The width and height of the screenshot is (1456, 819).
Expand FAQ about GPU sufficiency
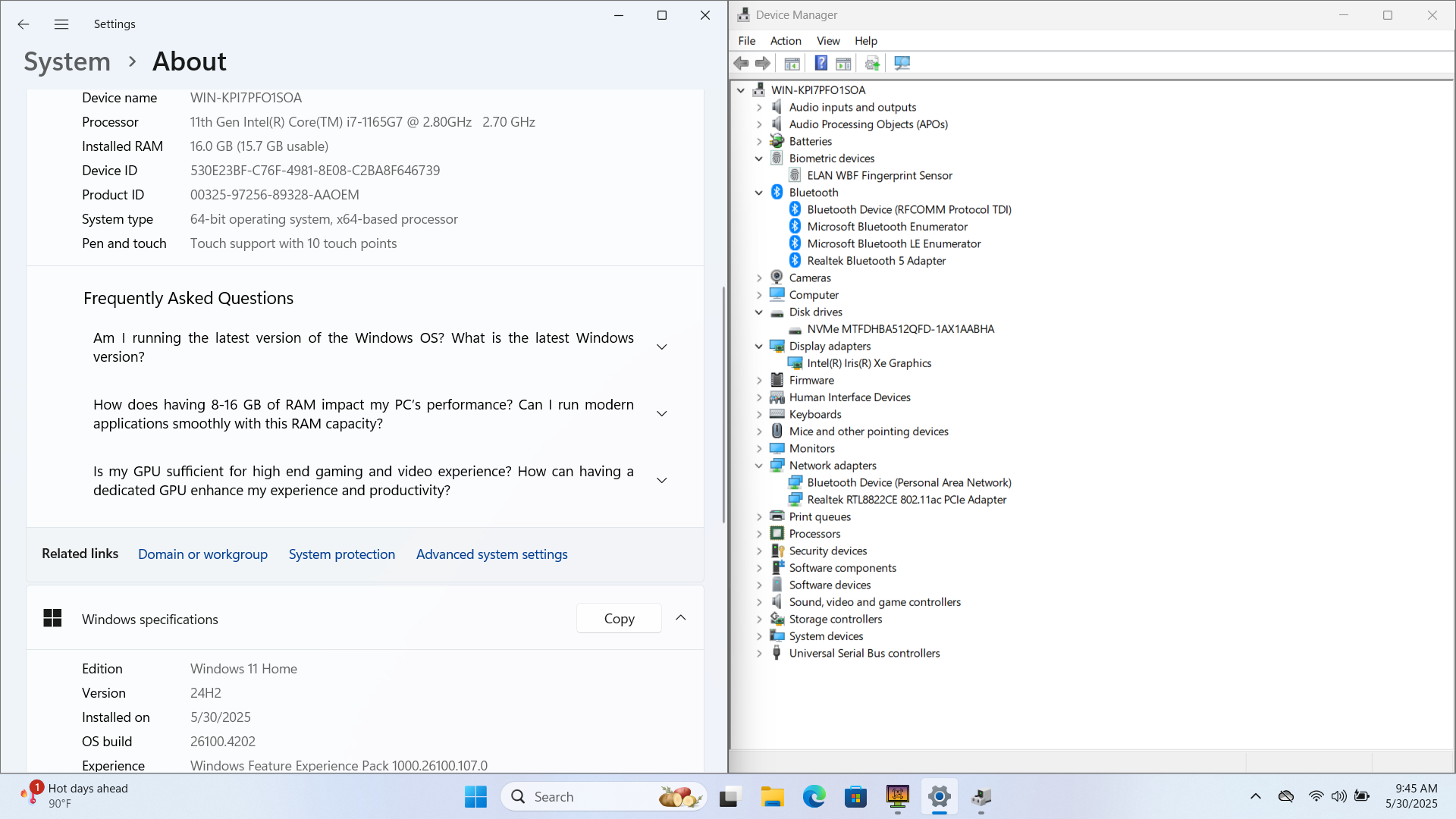coord(661,481)
